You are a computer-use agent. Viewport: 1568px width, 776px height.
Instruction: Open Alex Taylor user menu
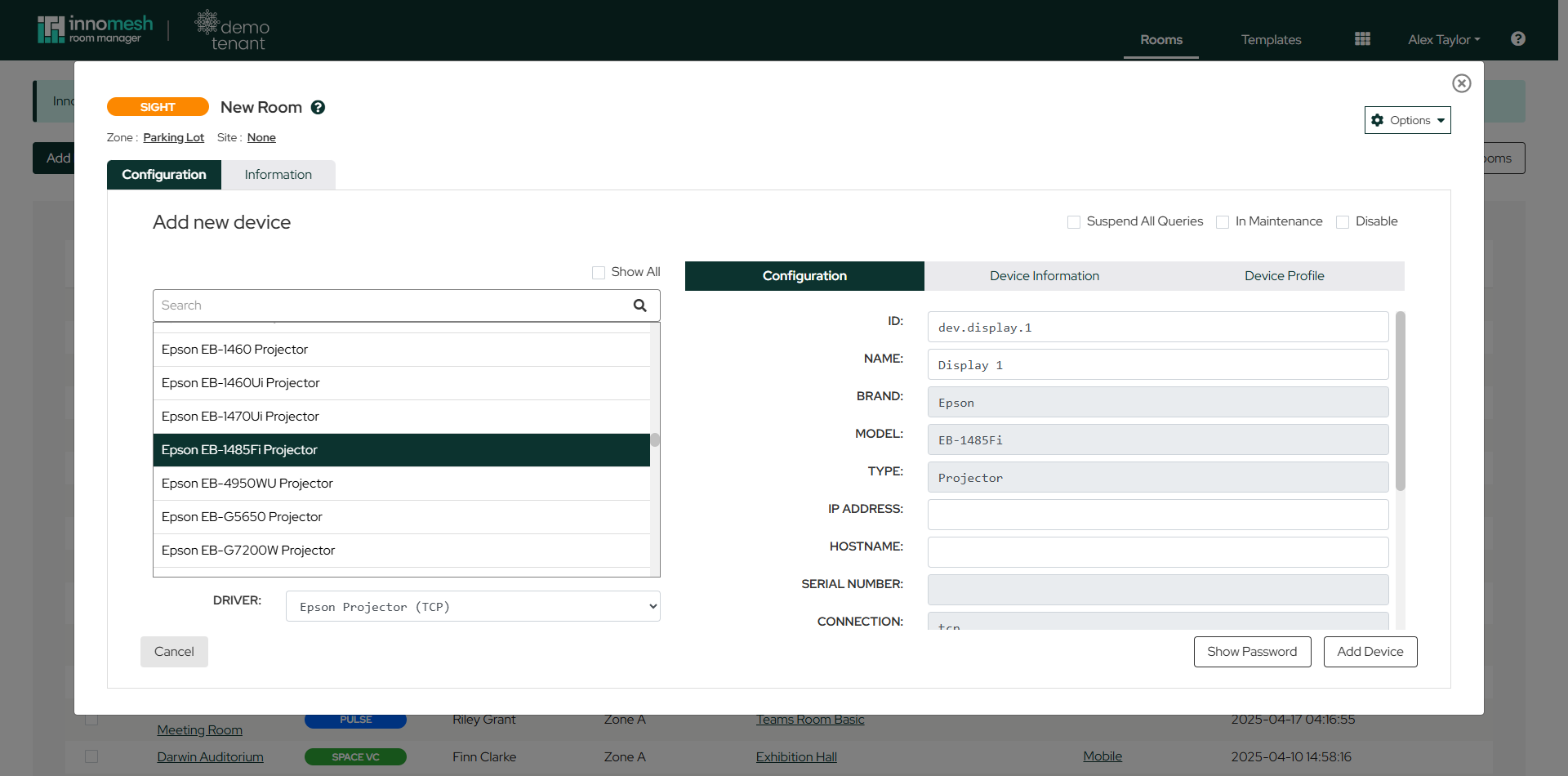1444,39
